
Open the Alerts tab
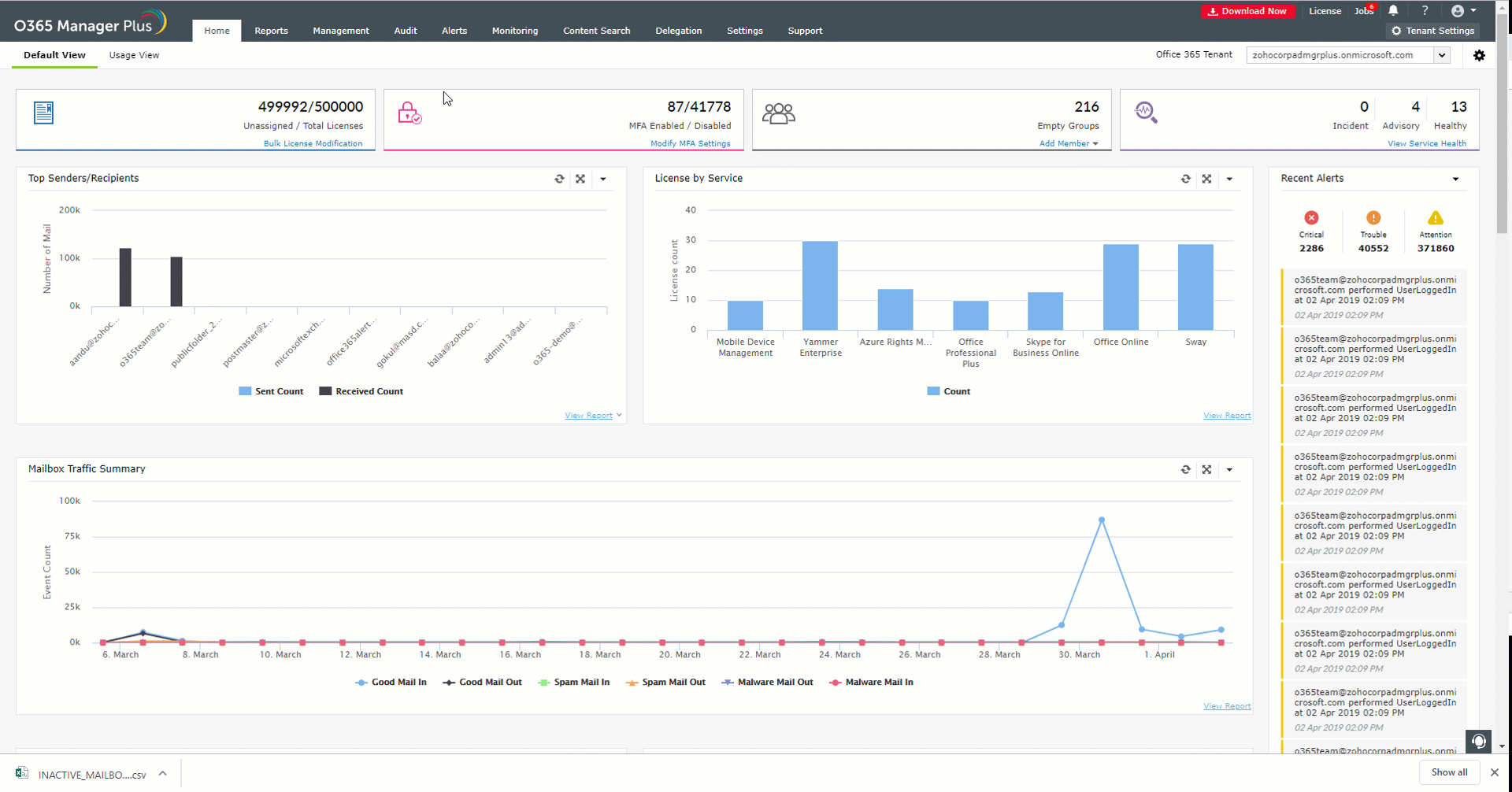(454, 31)
